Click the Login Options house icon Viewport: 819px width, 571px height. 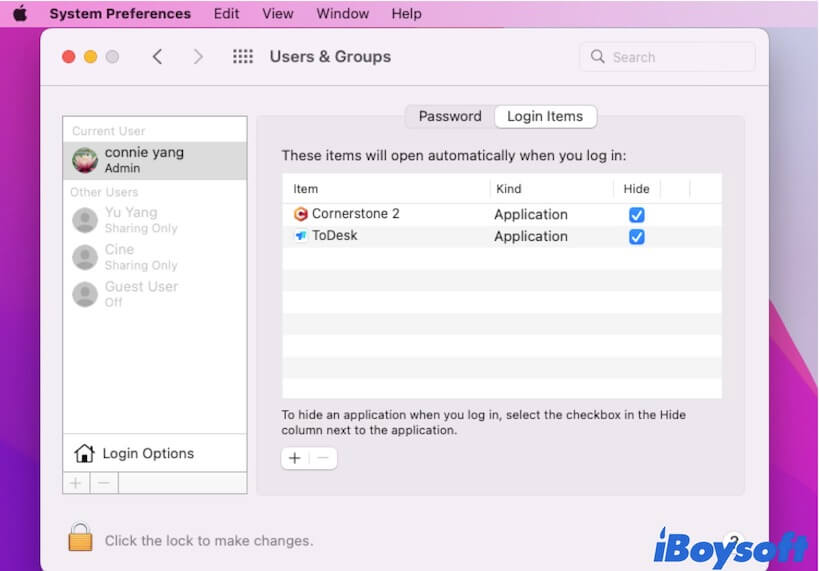pyautogui.click(x=84, y=453)
